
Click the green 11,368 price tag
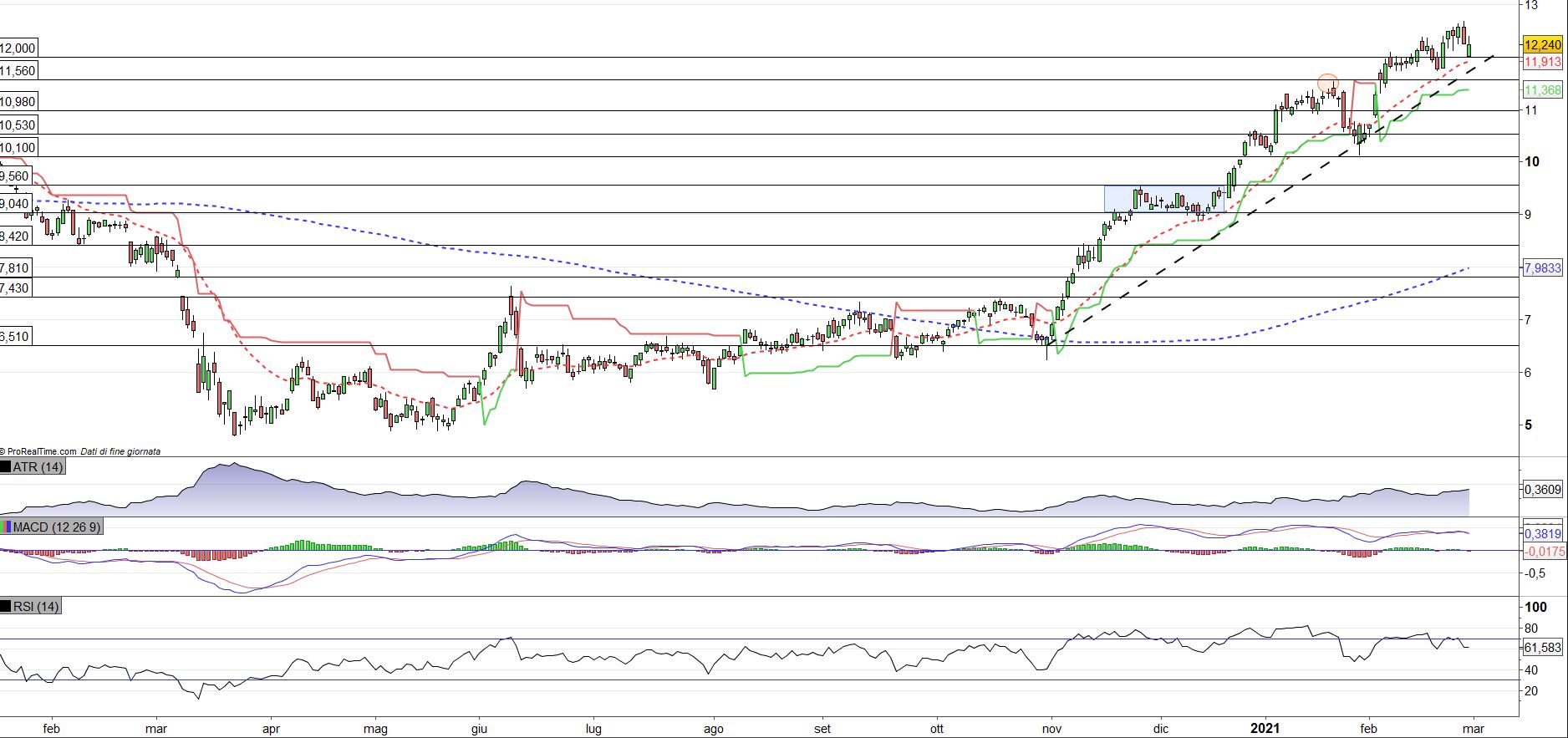[x=1542, y=90]
